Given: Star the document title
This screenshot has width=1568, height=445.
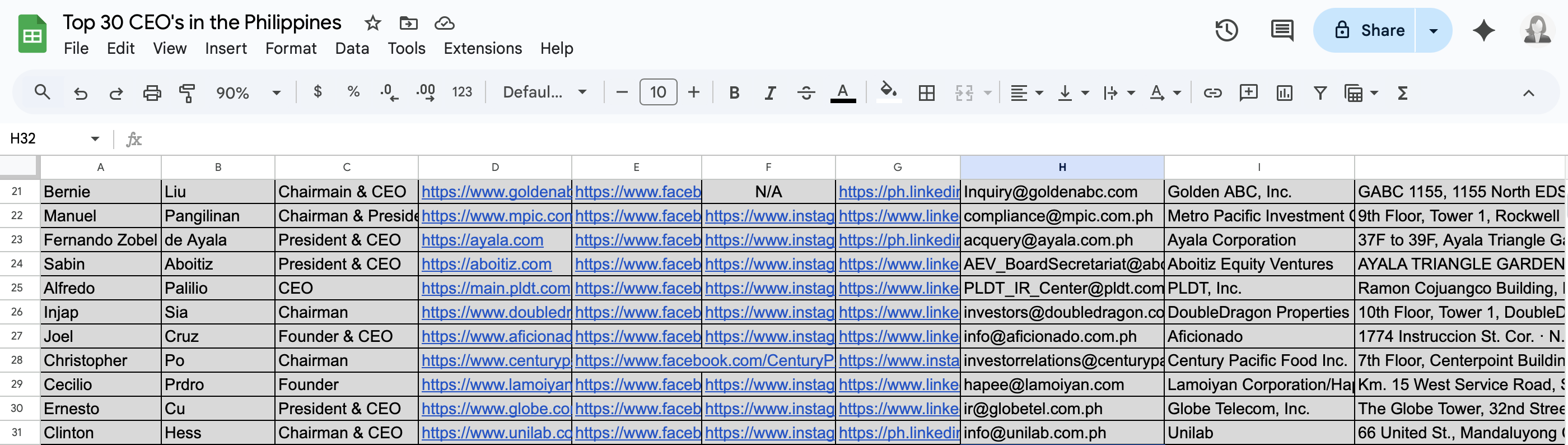Looking at the screenshot, I should [x=372, y=23].
